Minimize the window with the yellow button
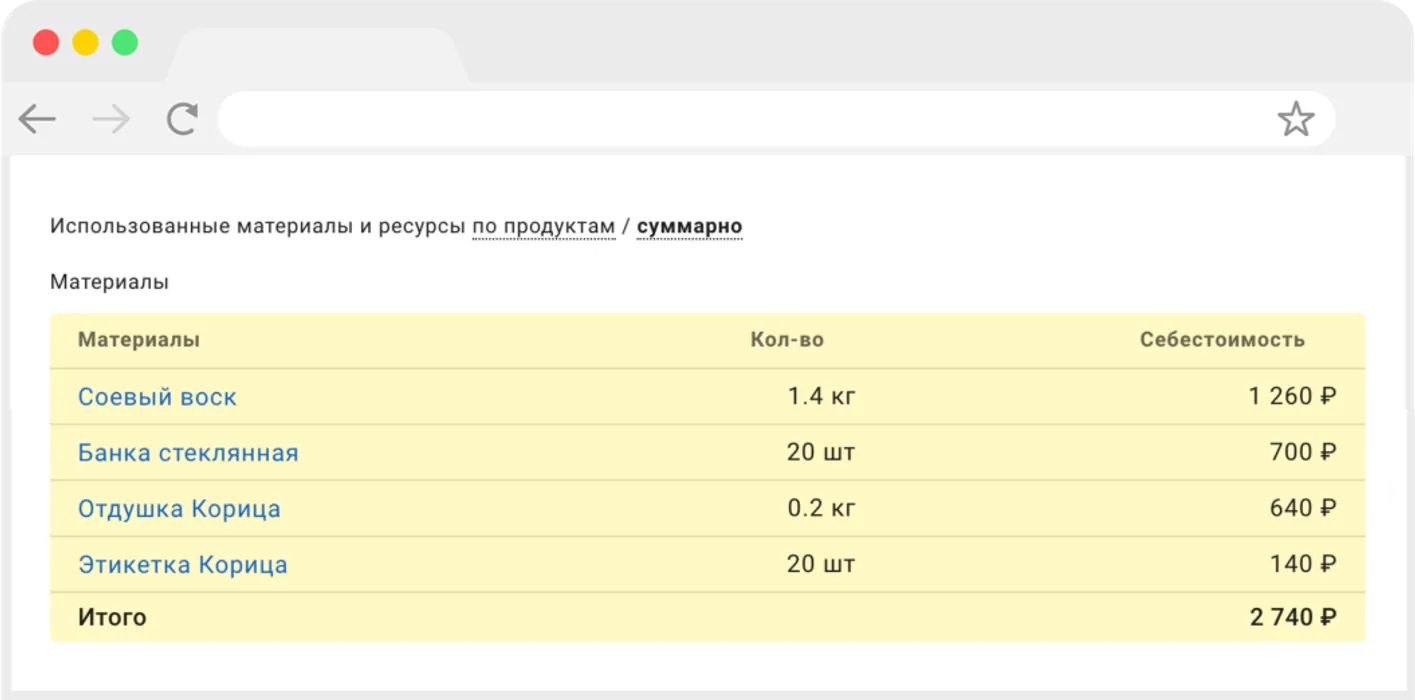The width and height of the screenshot is (1415, 700). tap(85, 42)
